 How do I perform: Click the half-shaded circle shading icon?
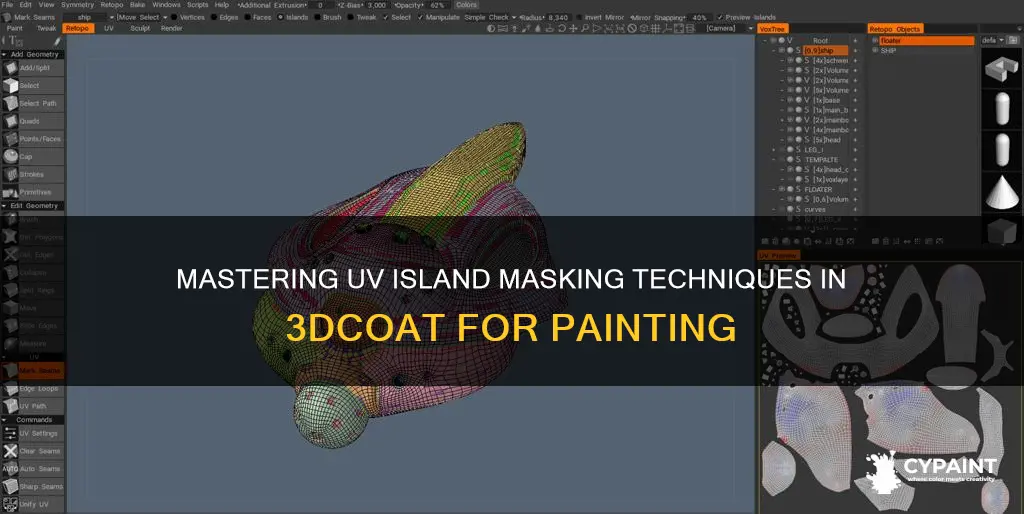(x=492, y=29)
